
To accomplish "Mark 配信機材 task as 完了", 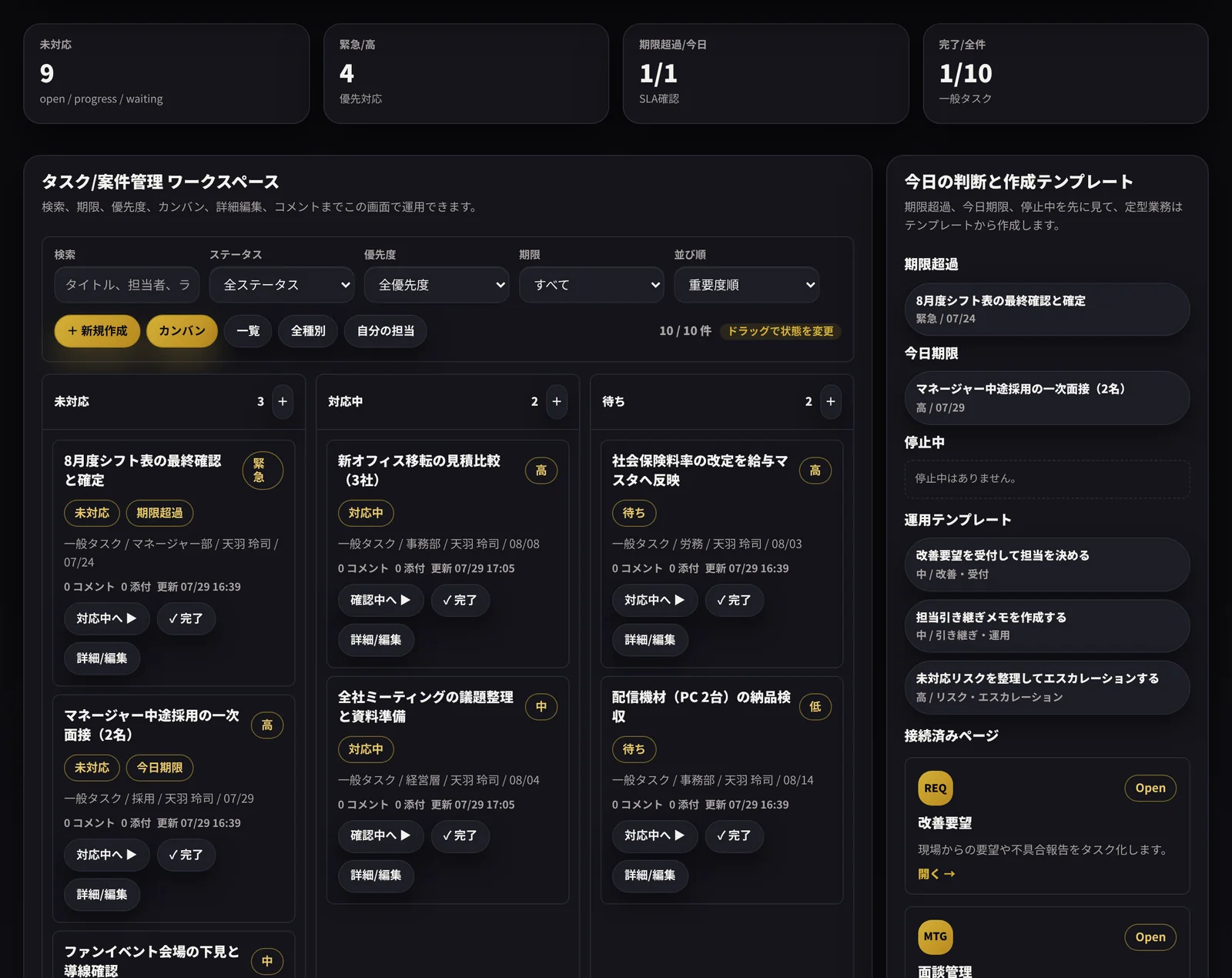I will click(x=734, y=836).
